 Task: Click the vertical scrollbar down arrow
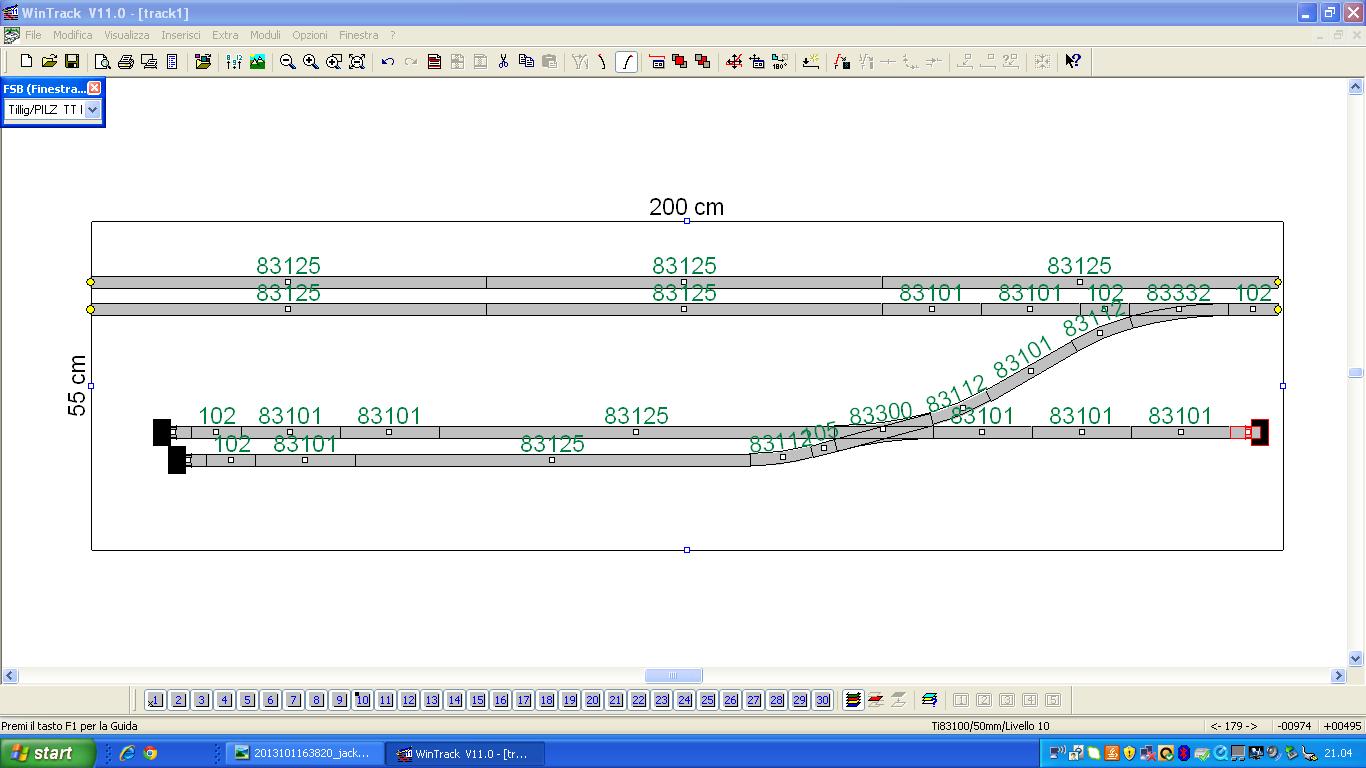(x=1356, y=659)
